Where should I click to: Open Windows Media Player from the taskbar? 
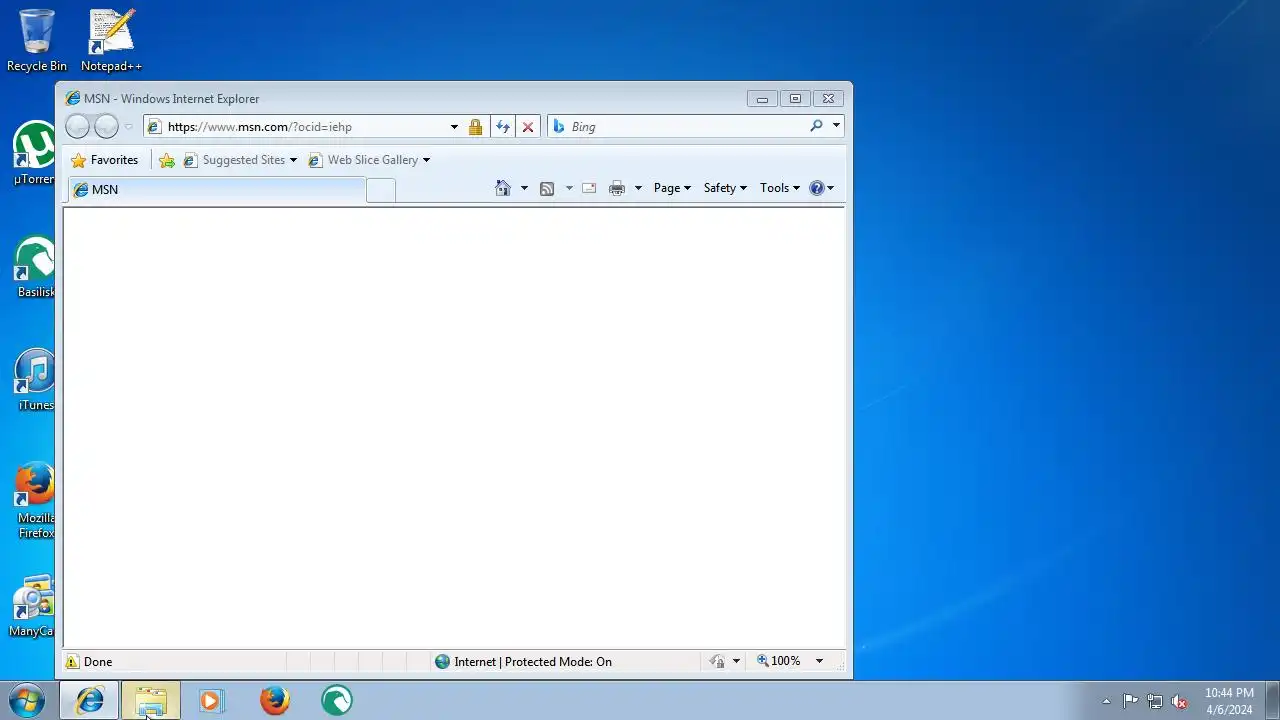(x=211, y=700)
